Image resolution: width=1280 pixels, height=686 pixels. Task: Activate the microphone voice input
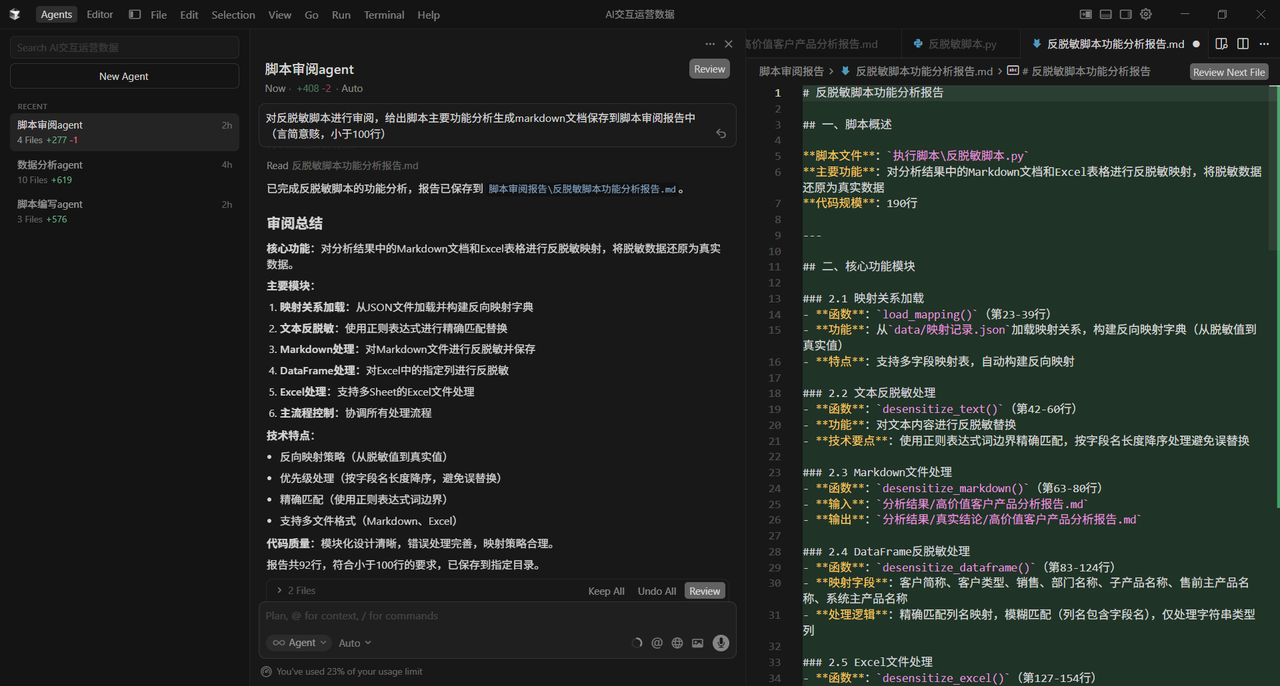pos(721,642)
